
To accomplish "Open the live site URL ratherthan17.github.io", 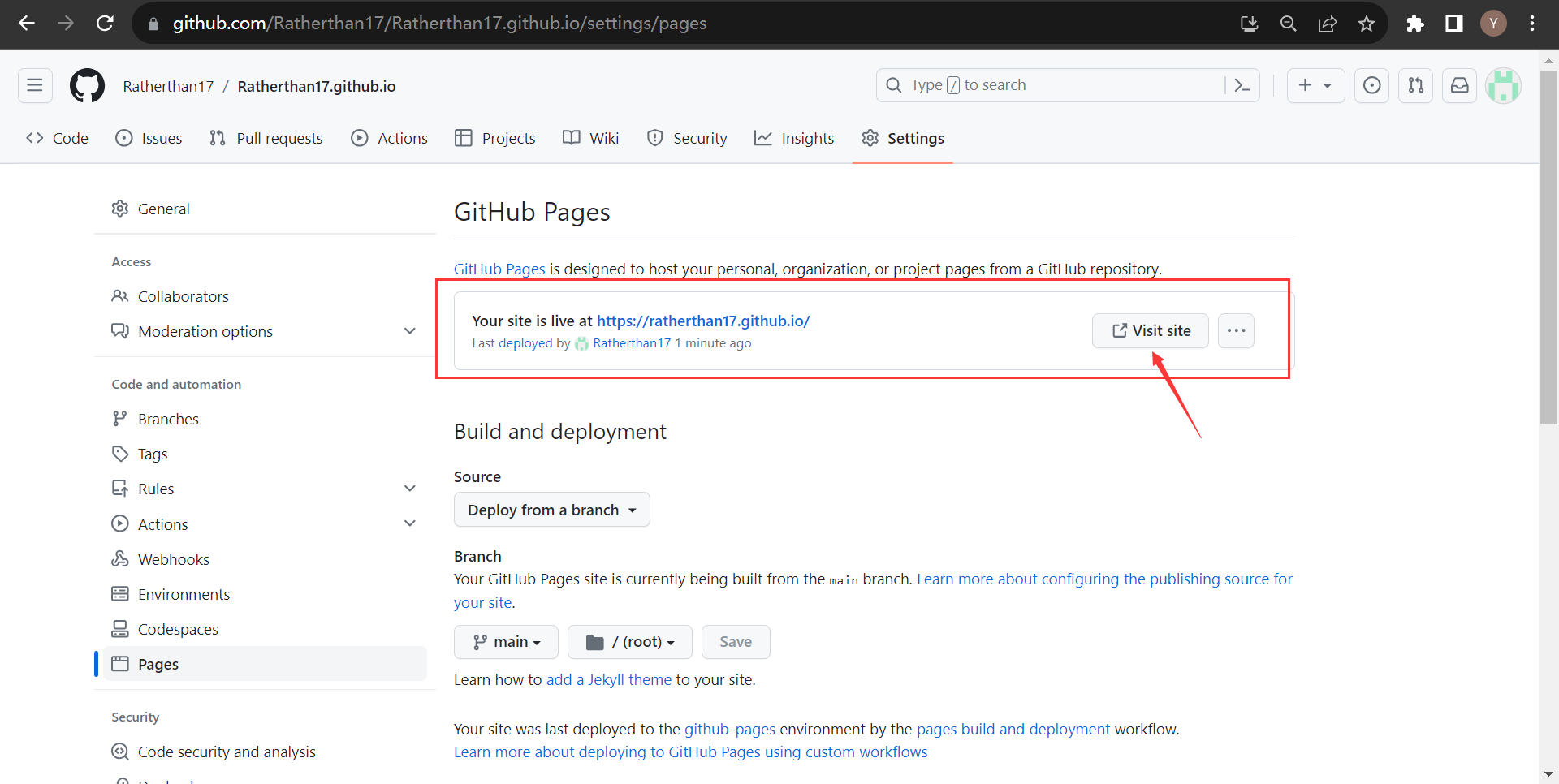I will [703, 321].
